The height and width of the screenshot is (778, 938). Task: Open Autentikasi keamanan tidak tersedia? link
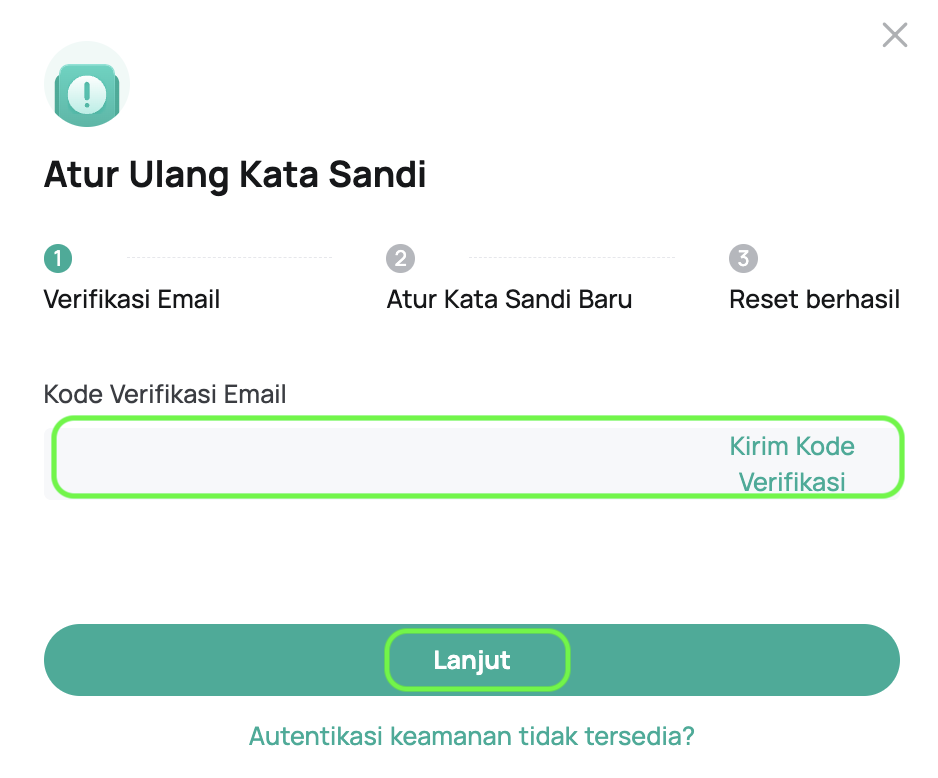(x=471, y=737)
